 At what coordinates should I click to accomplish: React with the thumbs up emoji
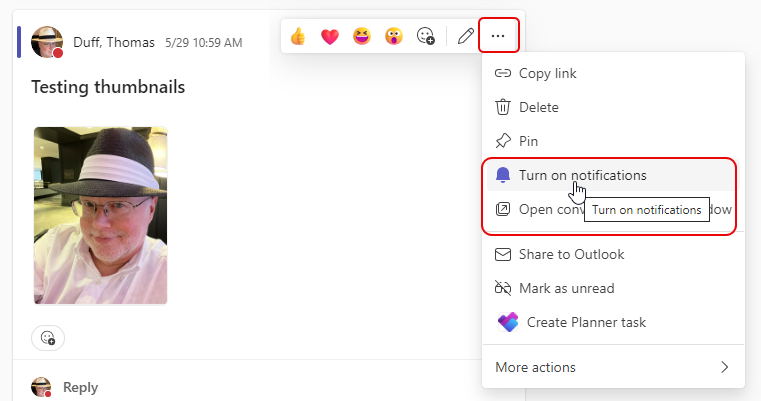pos(298,37)
